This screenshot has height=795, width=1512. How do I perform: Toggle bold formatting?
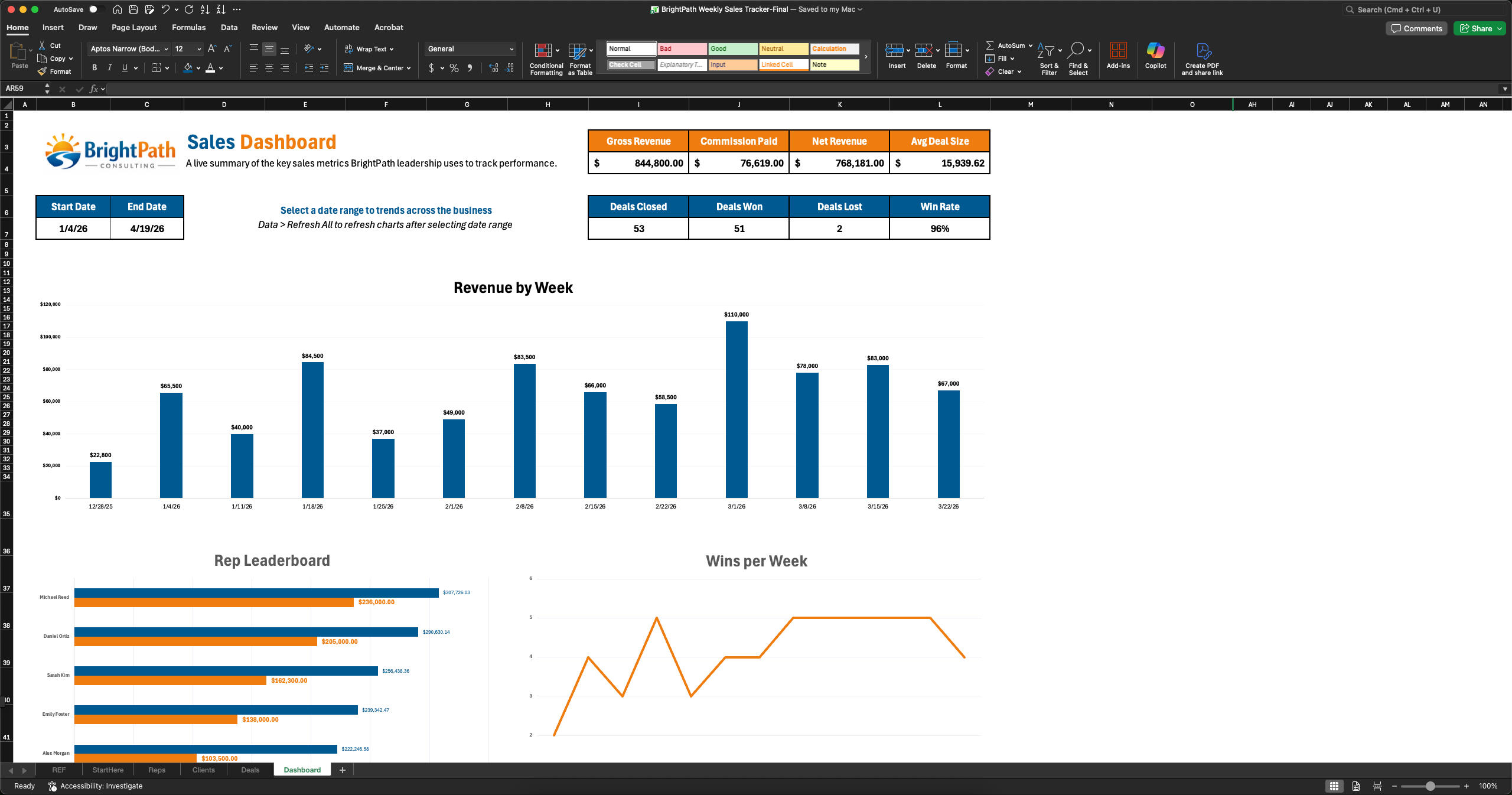coord(94,68)
